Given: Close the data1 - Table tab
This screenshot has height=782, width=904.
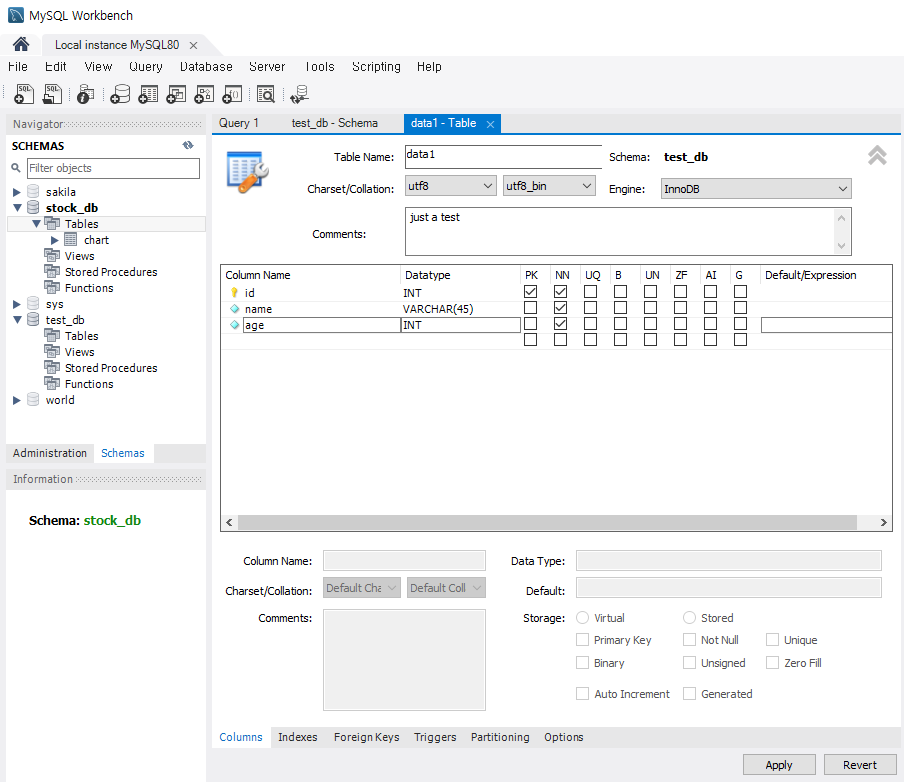Looking at the screenshot, I should [490, 124].
